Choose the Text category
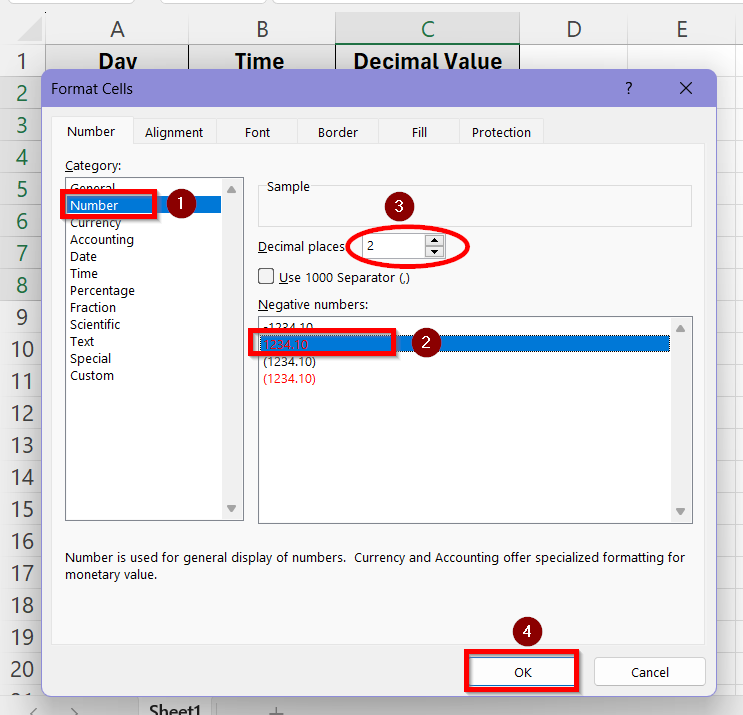 [x=144, y=342]
